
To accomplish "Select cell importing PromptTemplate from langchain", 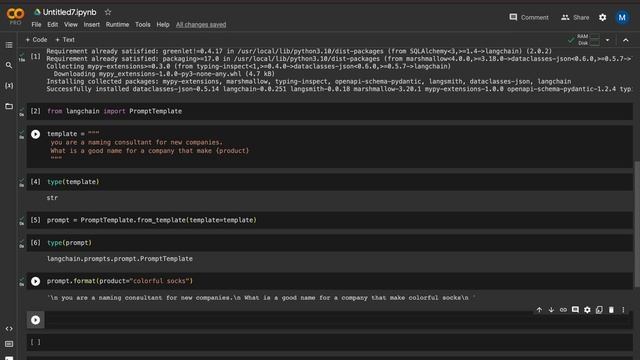I will 330,111.
